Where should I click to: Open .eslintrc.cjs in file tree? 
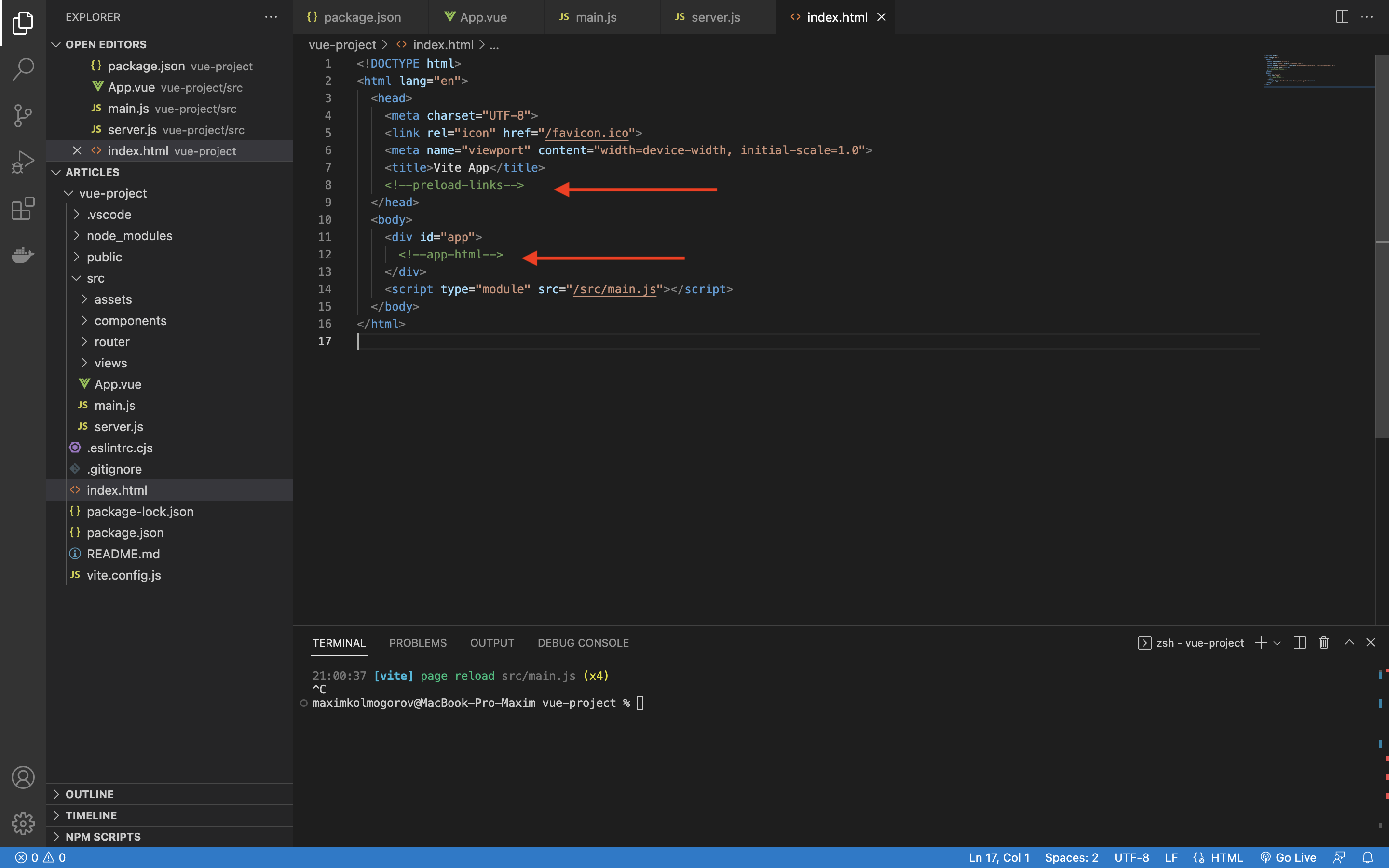click(x=169, y=448)
